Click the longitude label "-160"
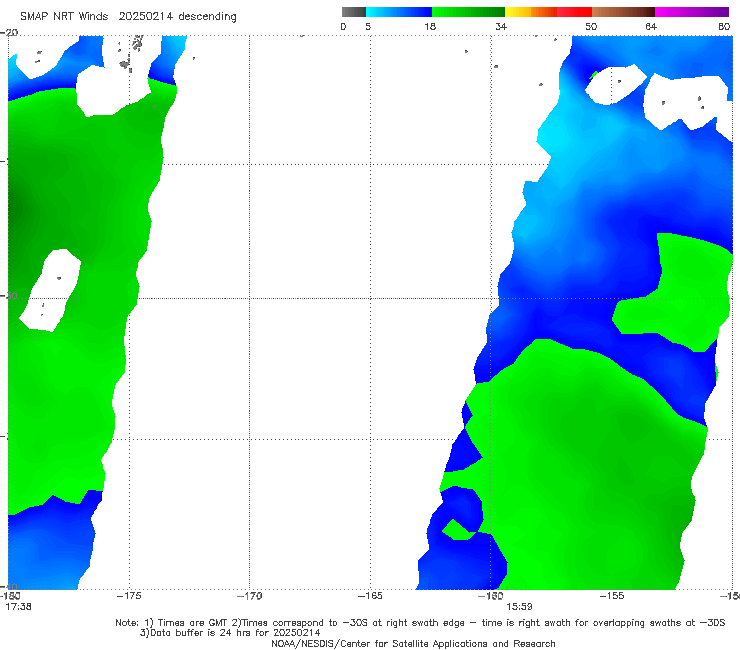Image resolution: width=740 pixels, height=650 pixels. coord(491,596)
